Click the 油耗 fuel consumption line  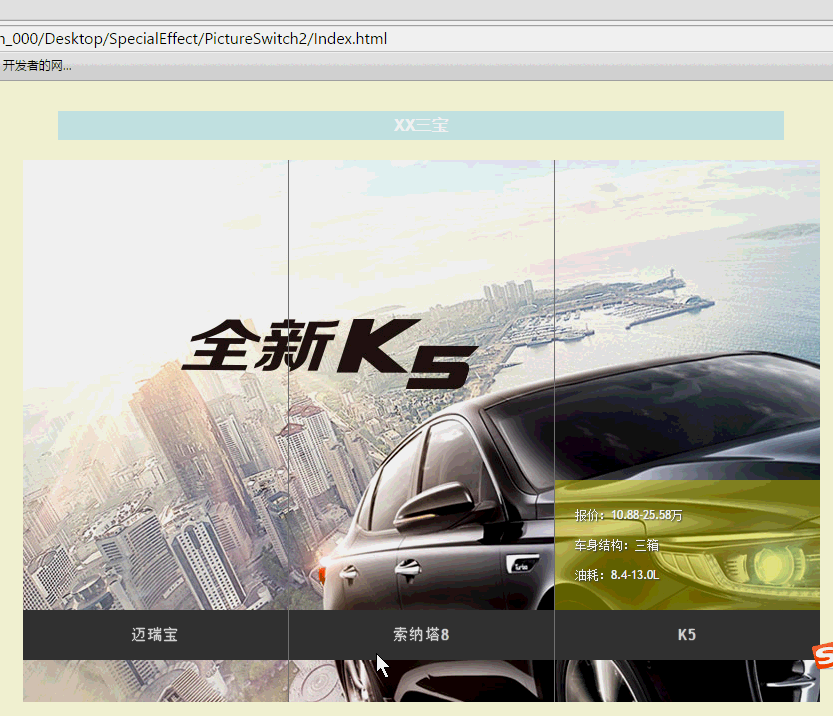[617, 575]
